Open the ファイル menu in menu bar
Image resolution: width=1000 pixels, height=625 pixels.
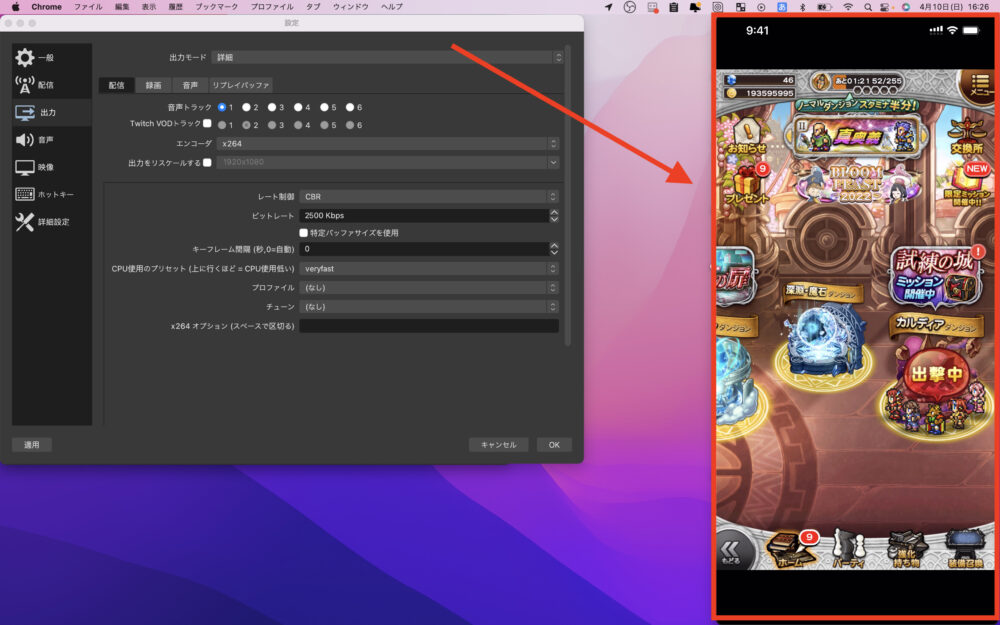[x=87, y=7]
